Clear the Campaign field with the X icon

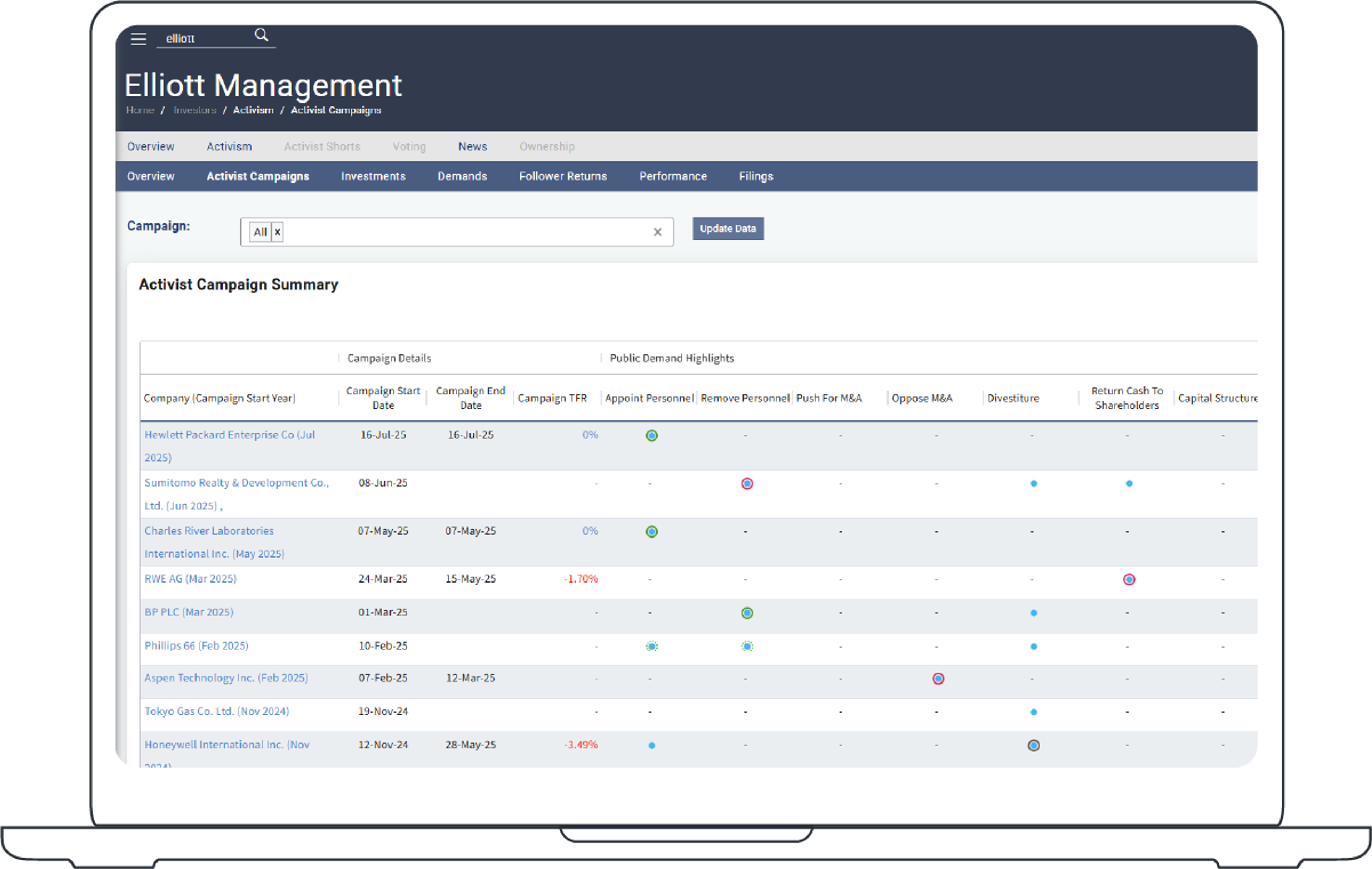click(x=657, y=232)
